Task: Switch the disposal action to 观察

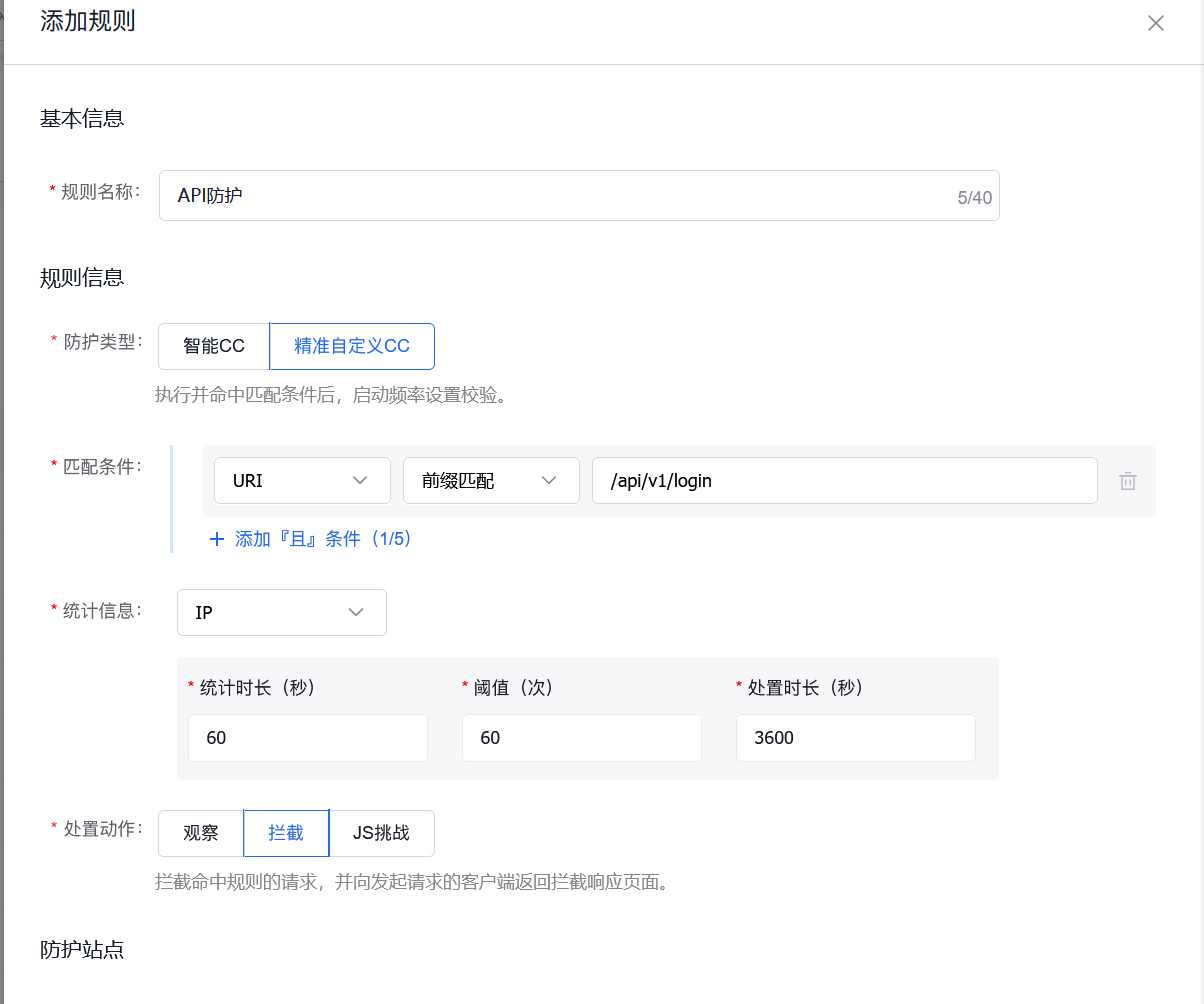Action: [200, 833]
